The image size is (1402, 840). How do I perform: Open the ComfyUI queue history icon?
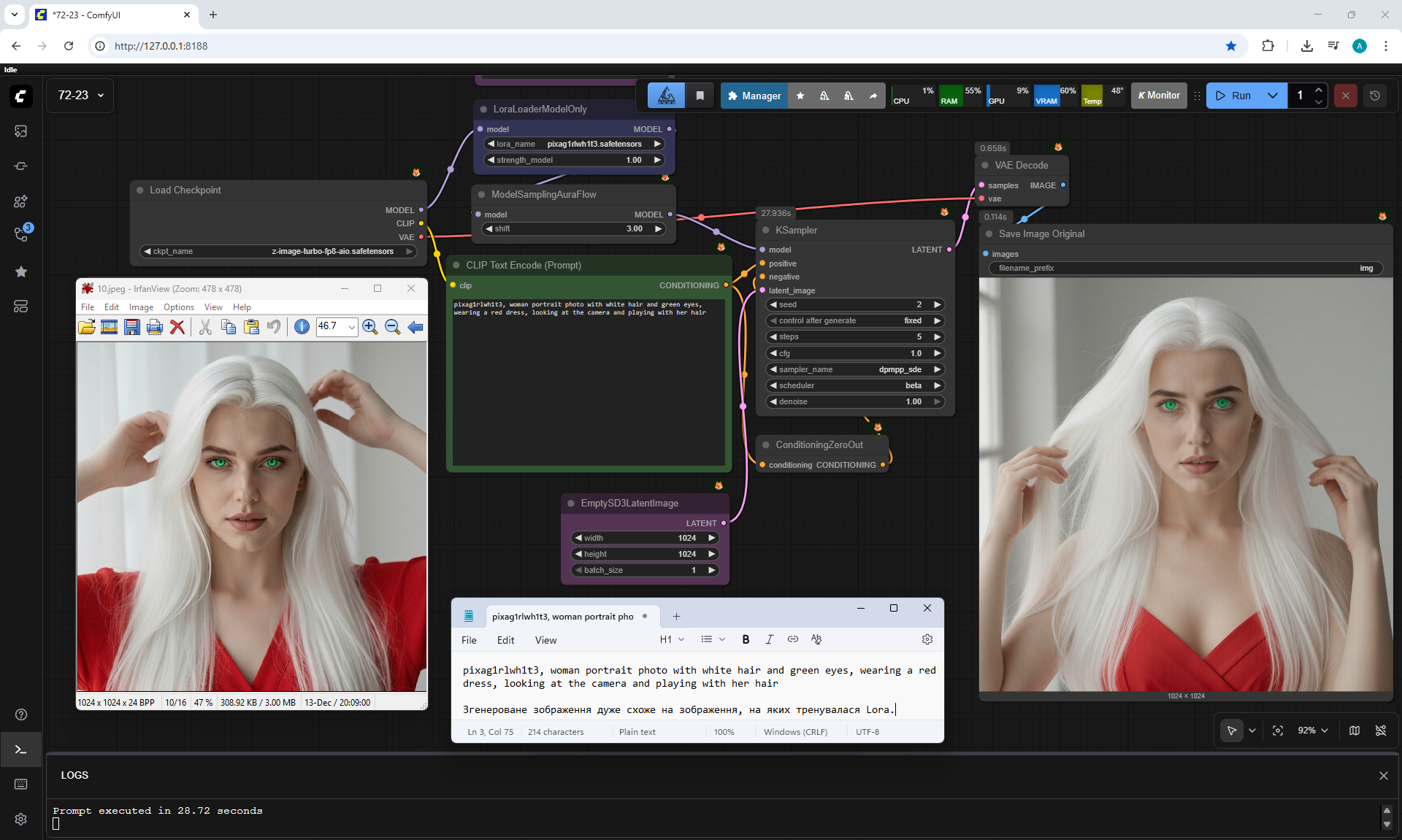(x=1375, y=96)
